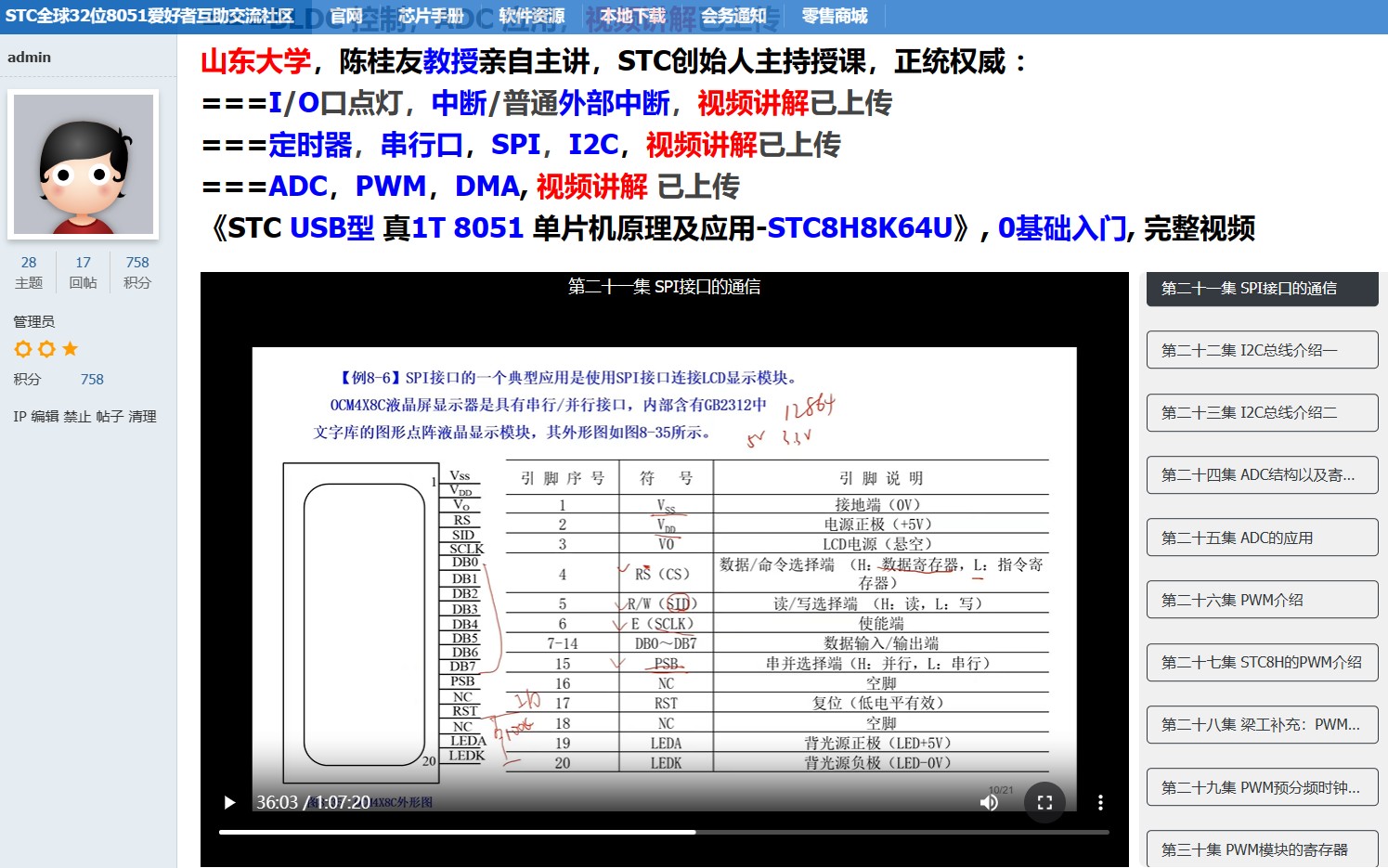Click the IP admin tool link

(19, 417)
